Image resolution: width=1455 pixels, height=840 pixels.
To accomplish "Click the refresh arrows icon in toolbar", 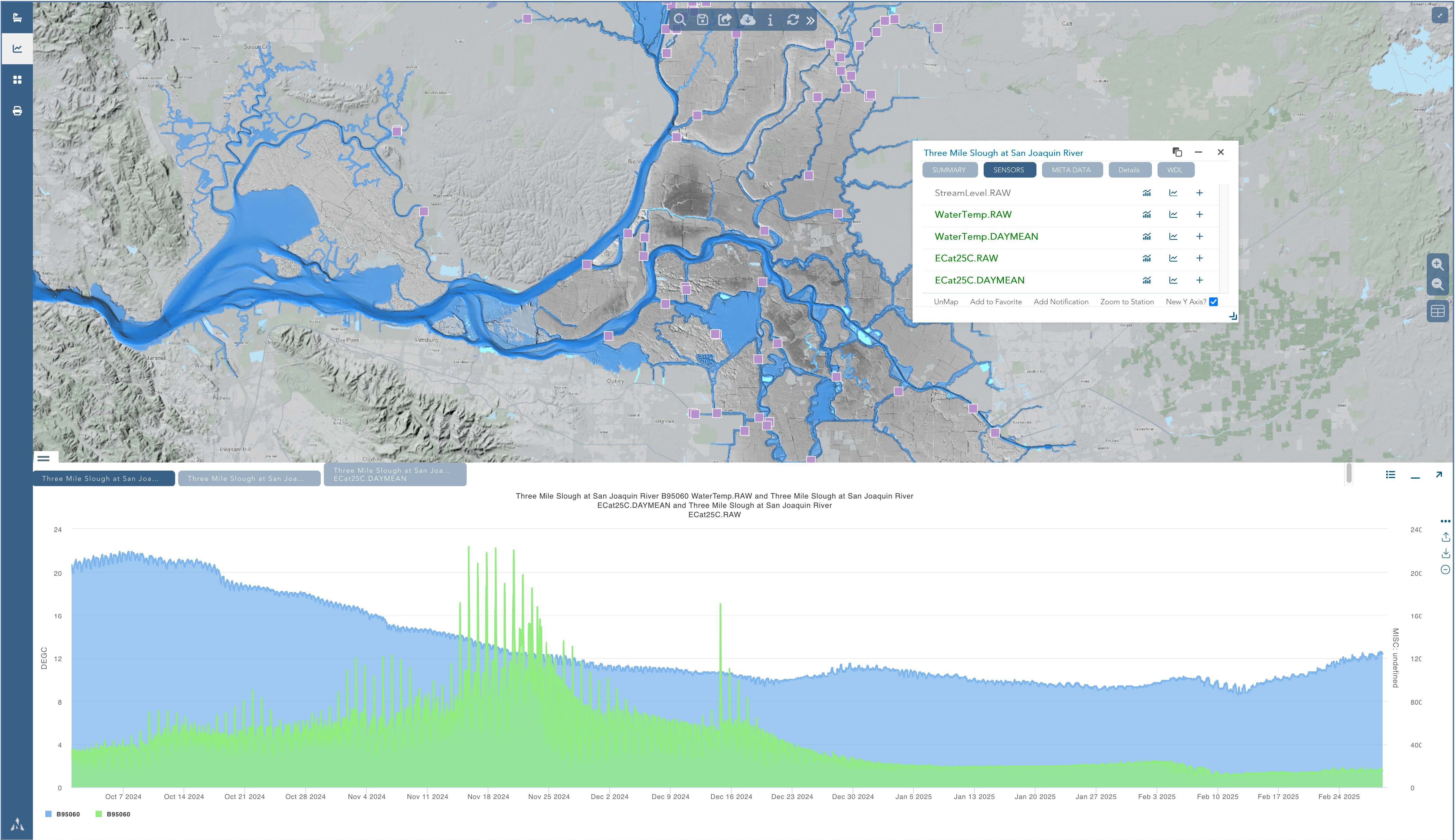I will pos(793,20).
